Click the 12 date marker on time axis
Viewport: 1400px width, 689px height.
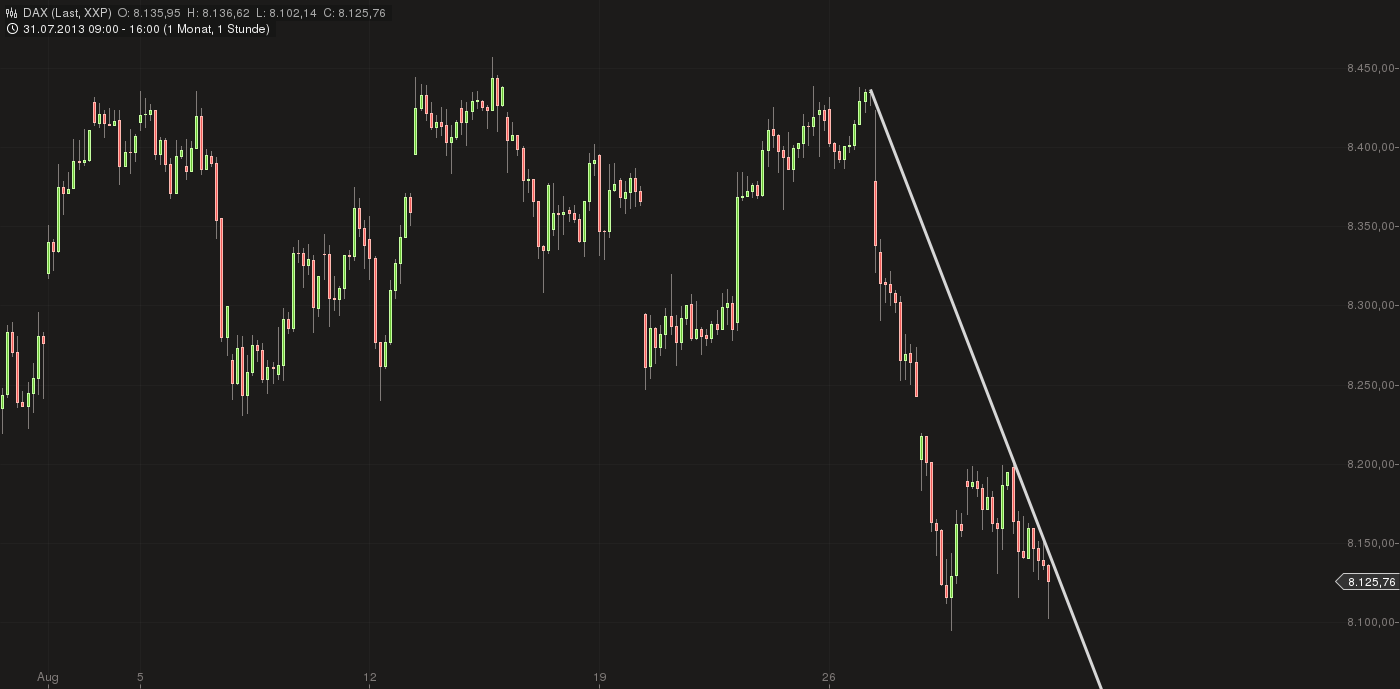370,677
